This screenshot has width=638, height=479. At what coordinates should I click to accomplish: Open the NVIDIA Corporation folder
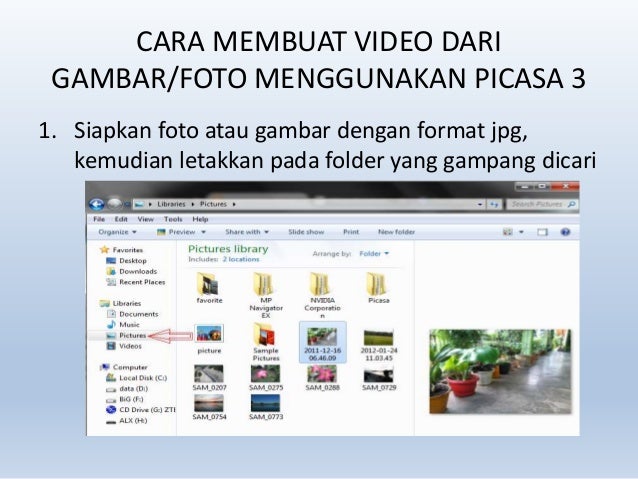[322, 295]
